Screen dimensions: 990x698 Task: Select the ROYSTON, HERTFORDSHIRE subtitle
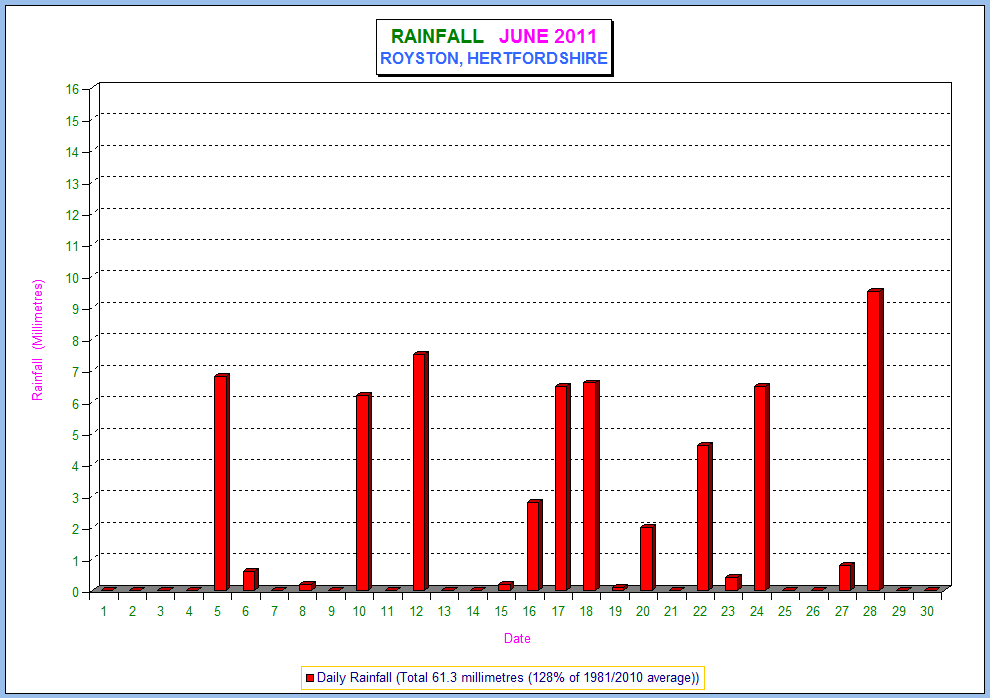pyautogui.click(x=493, y=59)
